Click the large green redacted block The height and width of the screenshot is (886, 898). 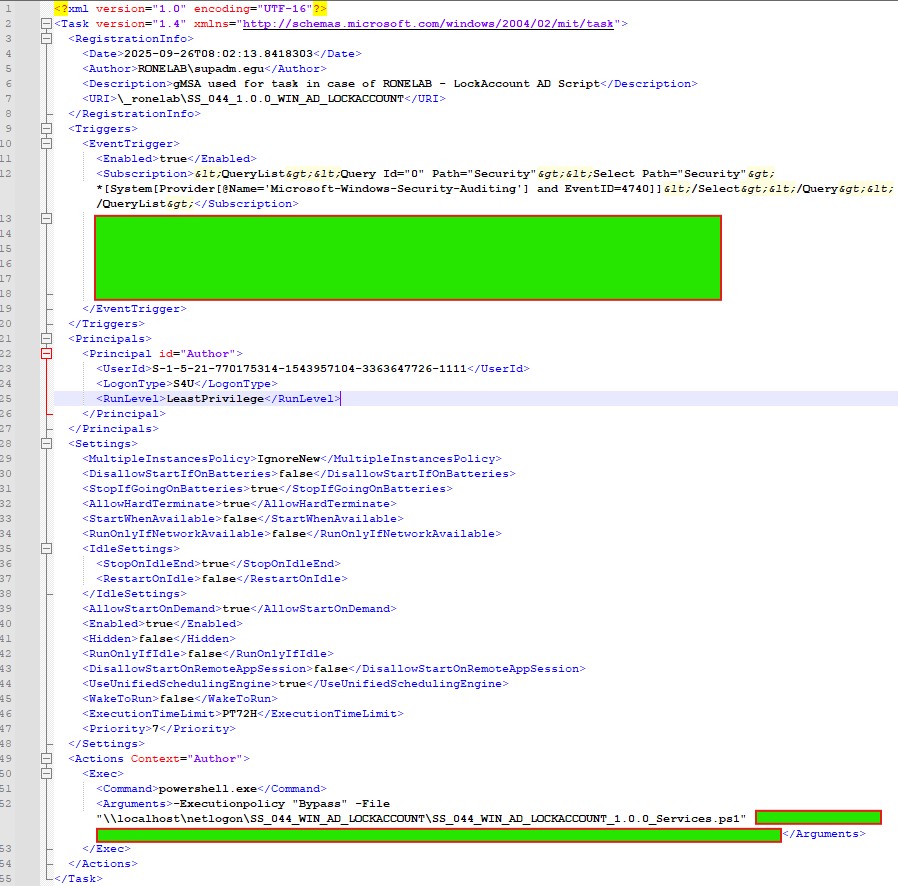click(407, 257)
